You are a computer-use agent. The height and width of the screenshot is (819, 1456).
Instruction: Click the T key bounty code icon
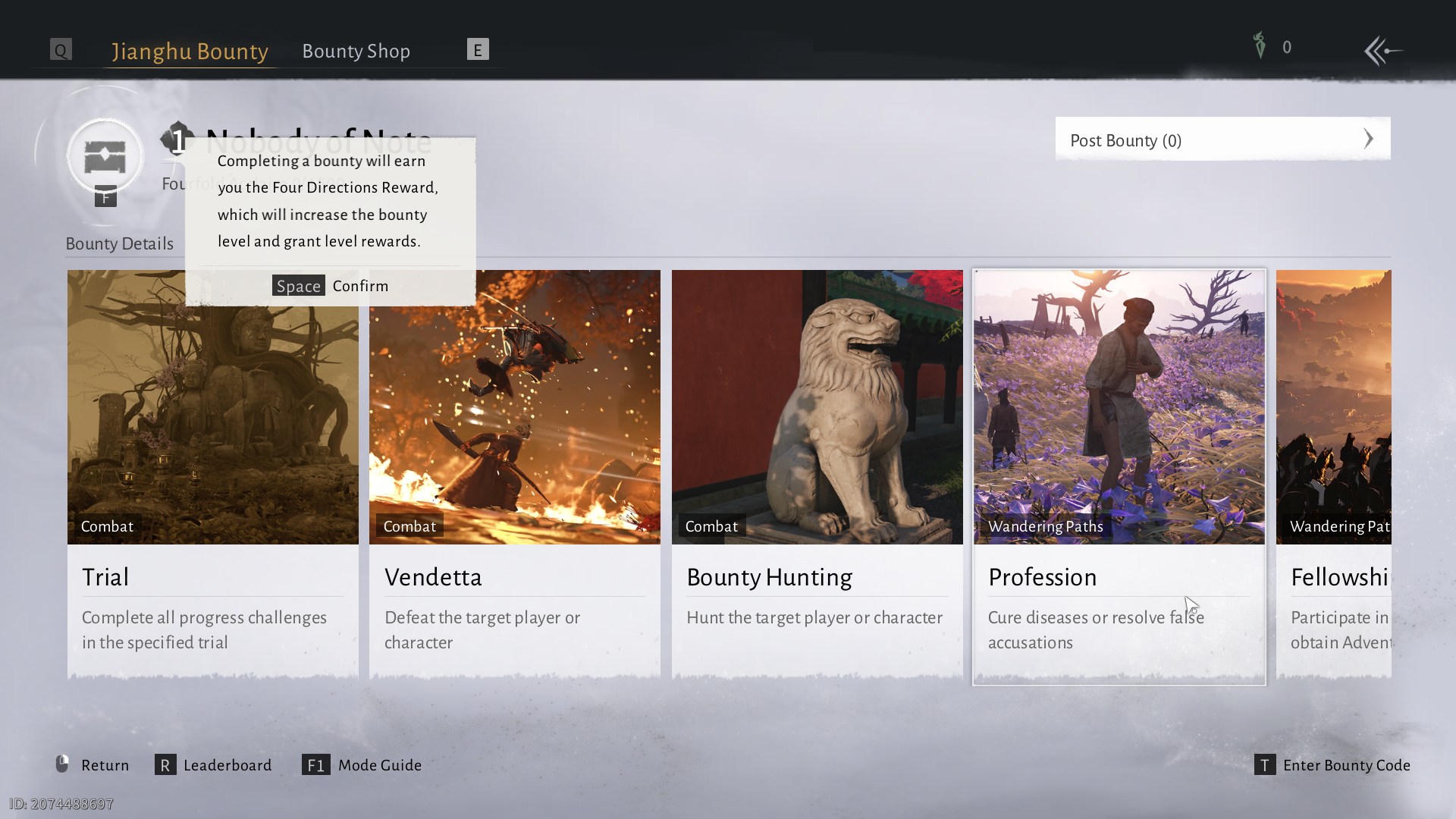[x=1264, y=764]
